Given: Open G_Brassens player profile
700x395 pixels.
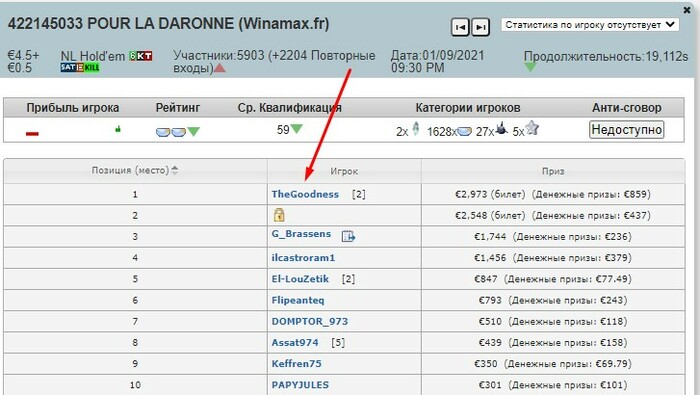Looking at the screenshot, I should coord(301,234).
